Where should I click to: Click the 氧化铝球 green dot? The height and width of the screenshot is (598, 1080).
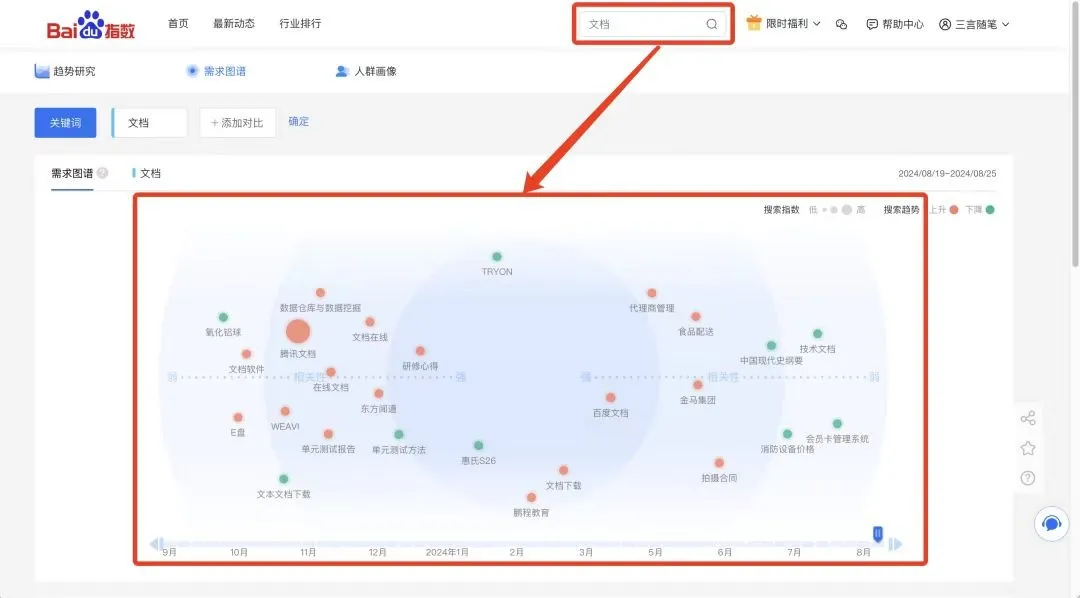[x=223, y=317]
